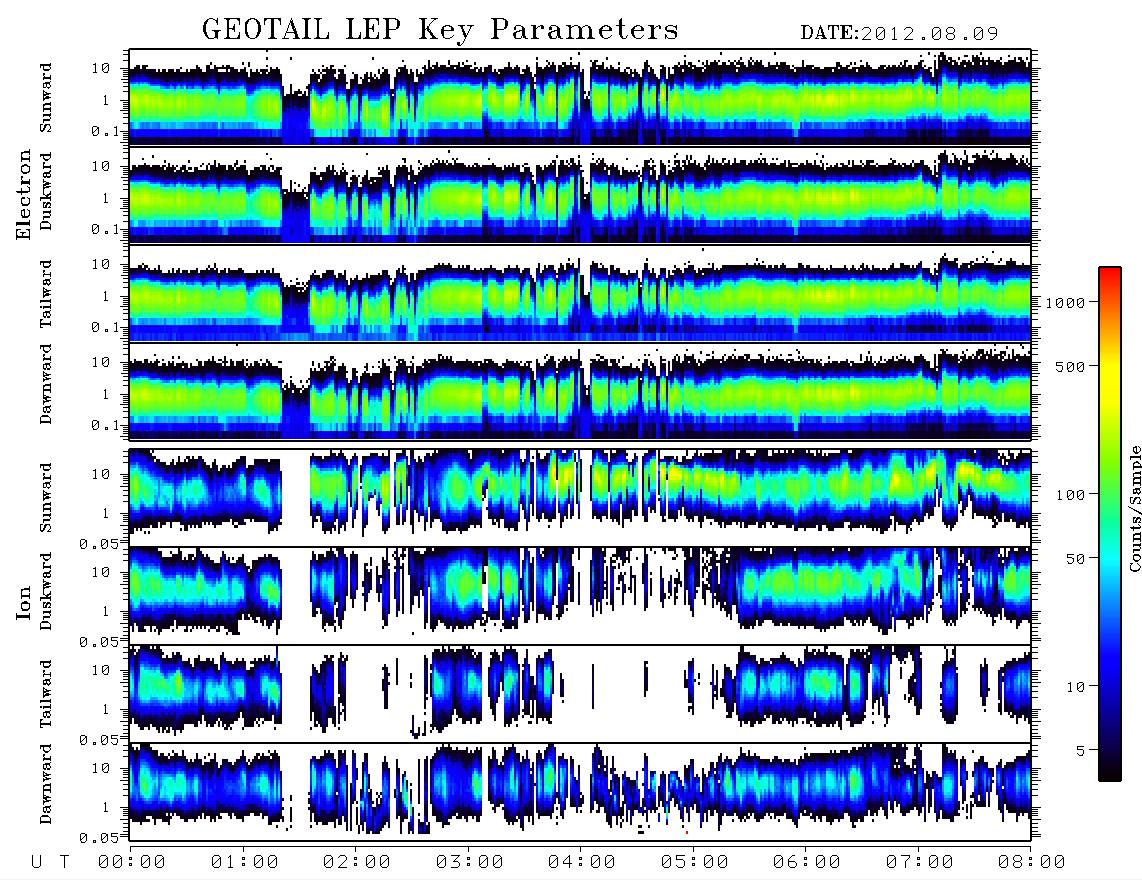Click the Ion Duskward spectrogram panel
Image resolution: width=1142 pixels, height=880 pixels.
pyautogui.click(x=580, y=595)
